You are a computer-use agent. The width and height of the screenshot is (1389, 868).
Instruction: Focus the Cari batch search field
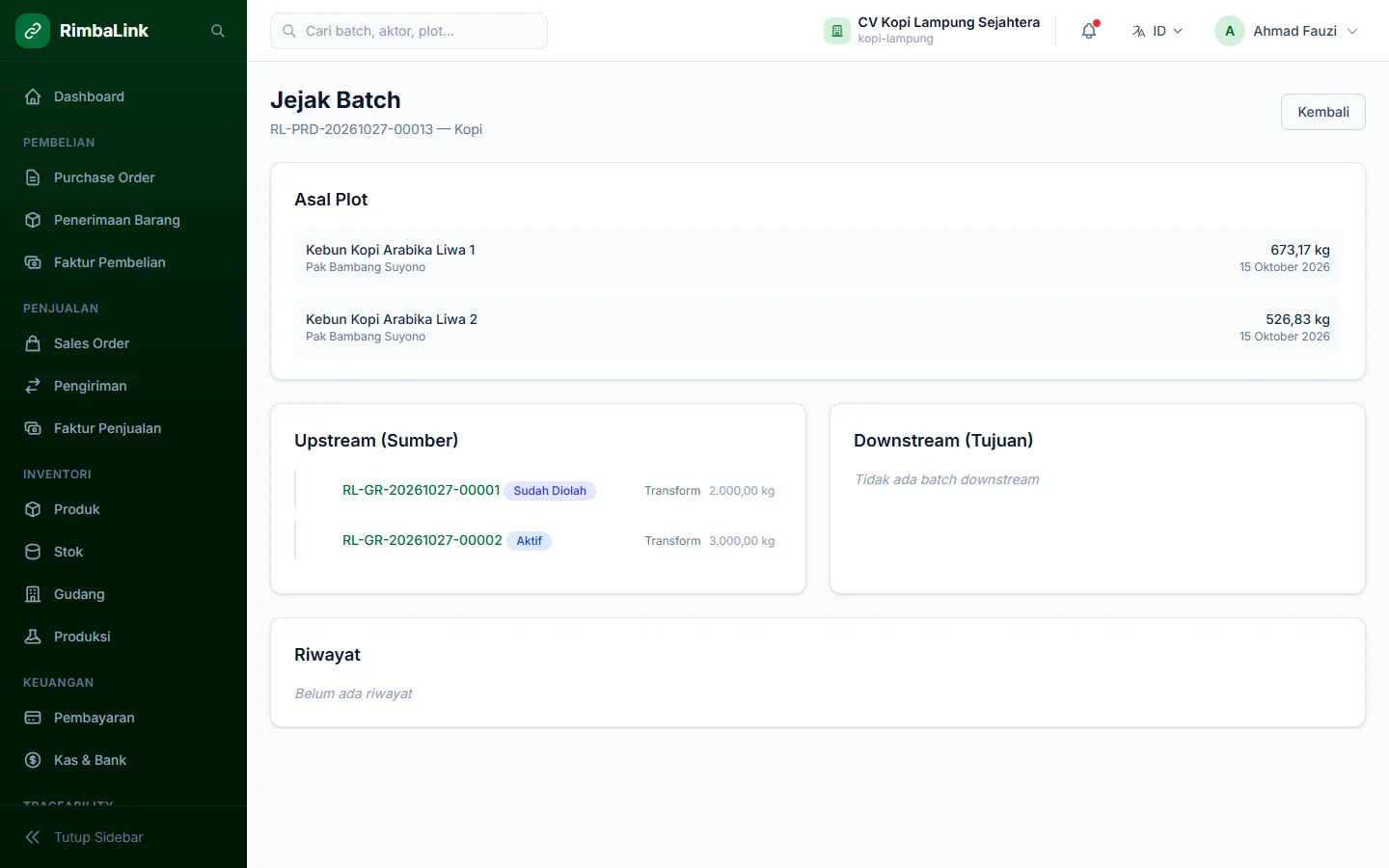409,31
